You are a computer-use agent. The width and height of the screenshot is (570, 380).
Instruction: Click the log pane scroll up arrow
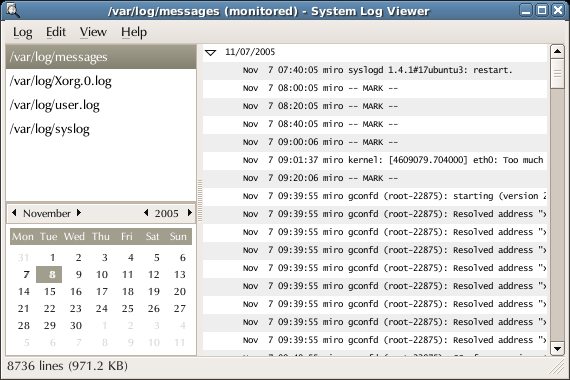557,51
